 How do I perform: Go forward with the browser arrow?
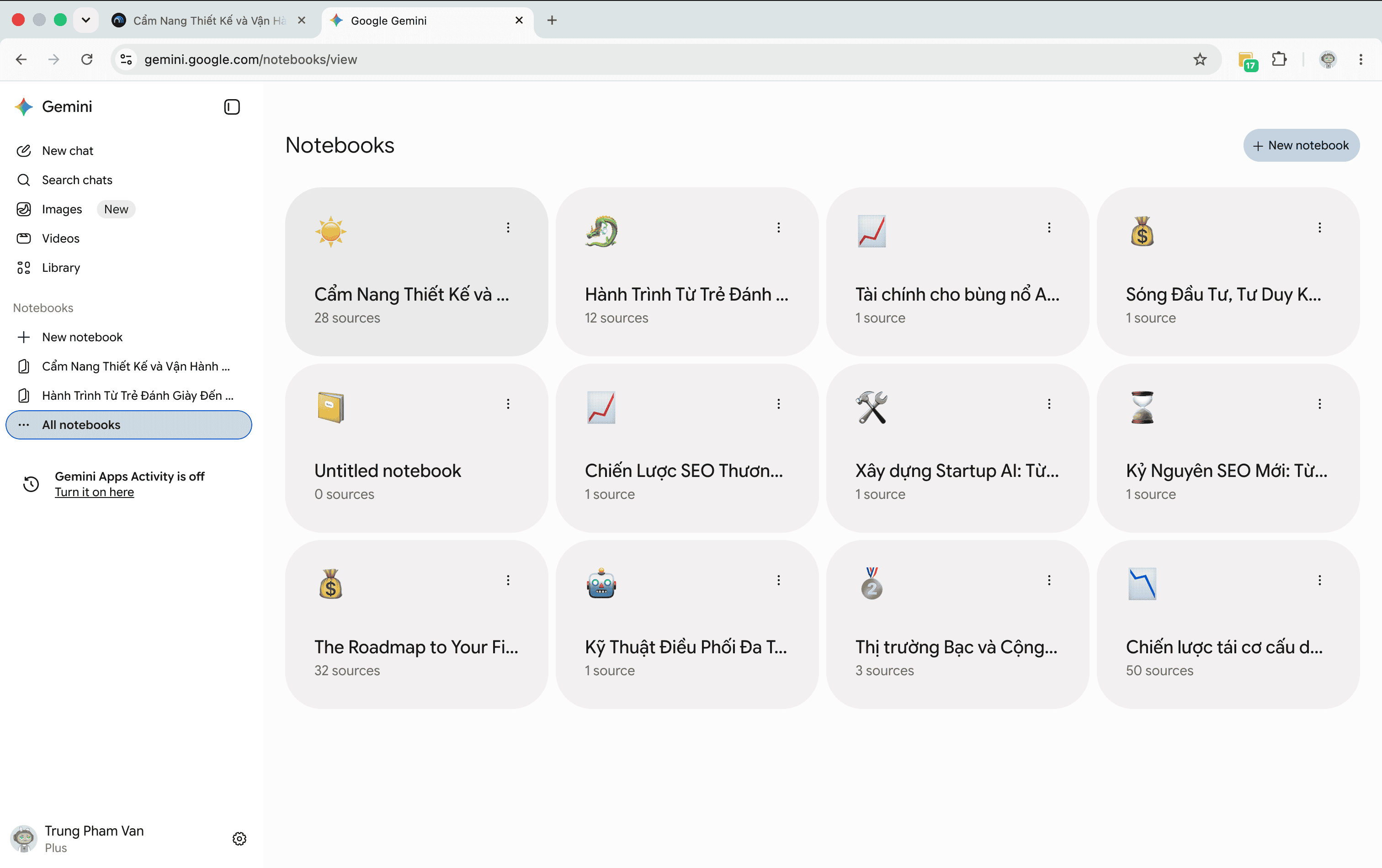(x=54, y=60)
